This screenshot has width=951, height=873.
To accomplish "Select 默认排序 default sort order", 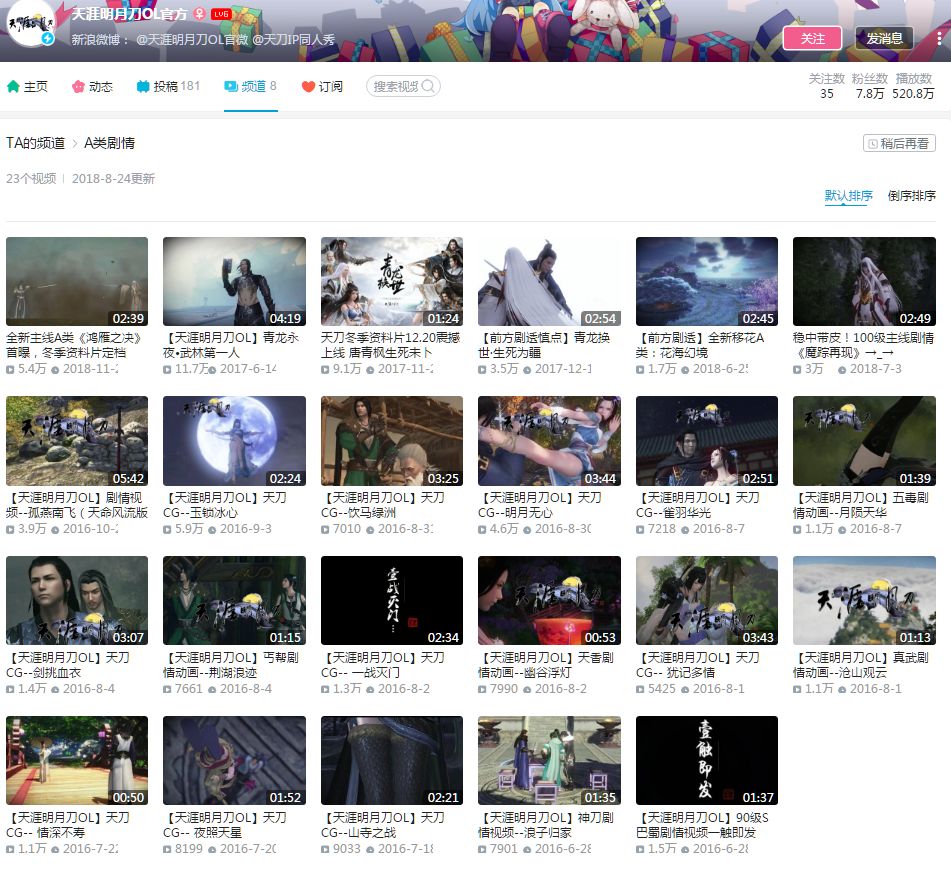I will (848, 196).
